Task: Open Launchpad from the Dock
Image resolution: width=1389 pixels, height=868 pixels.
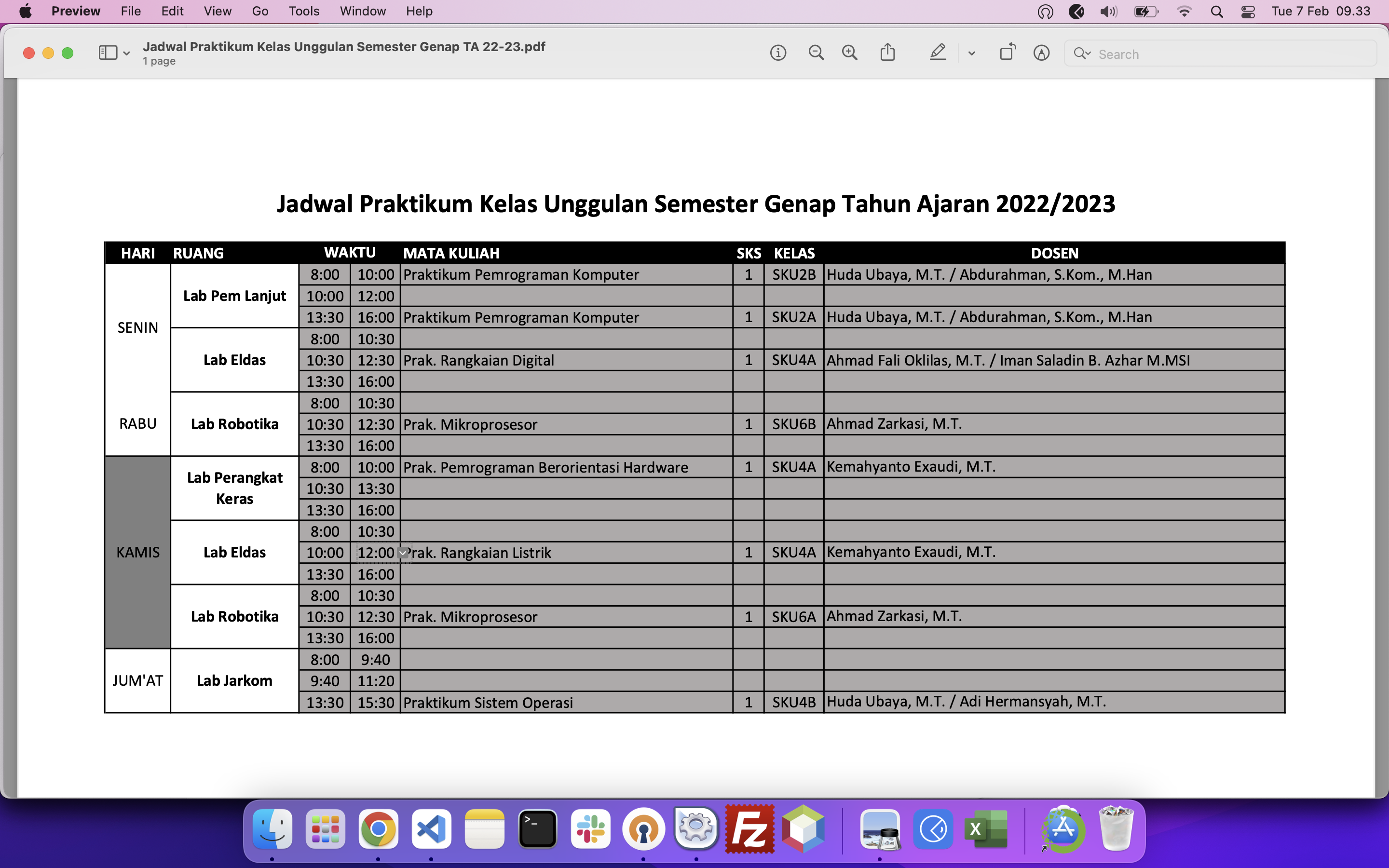Action: coord(326,829)
